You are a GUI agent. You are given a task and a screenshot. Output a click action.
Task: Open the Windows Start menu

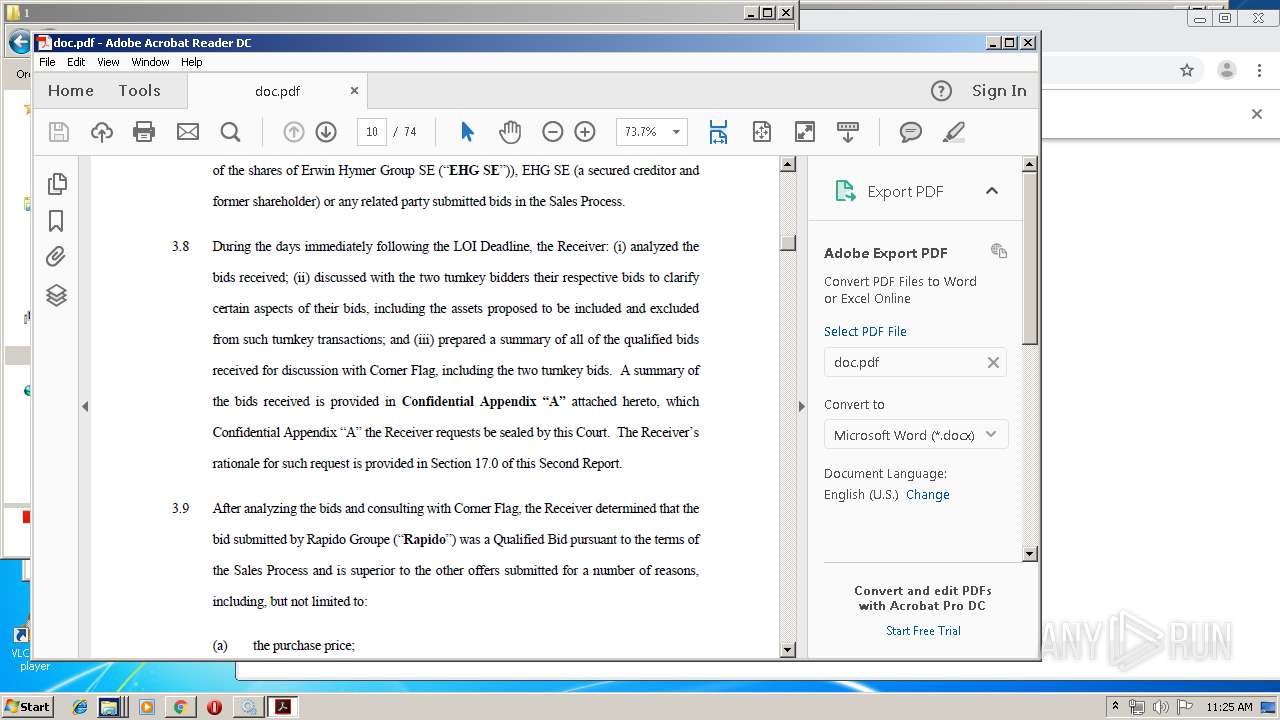pos(27,706)
